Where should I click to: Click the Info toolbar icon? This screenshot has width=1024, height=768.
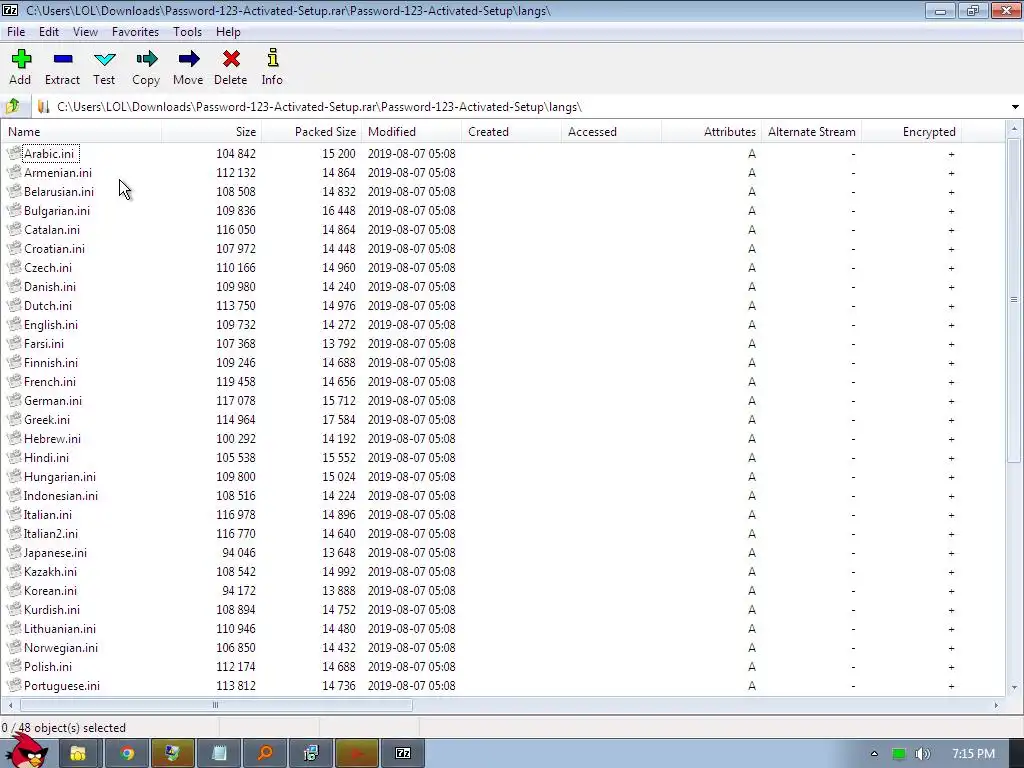click(x=273, y=58)
